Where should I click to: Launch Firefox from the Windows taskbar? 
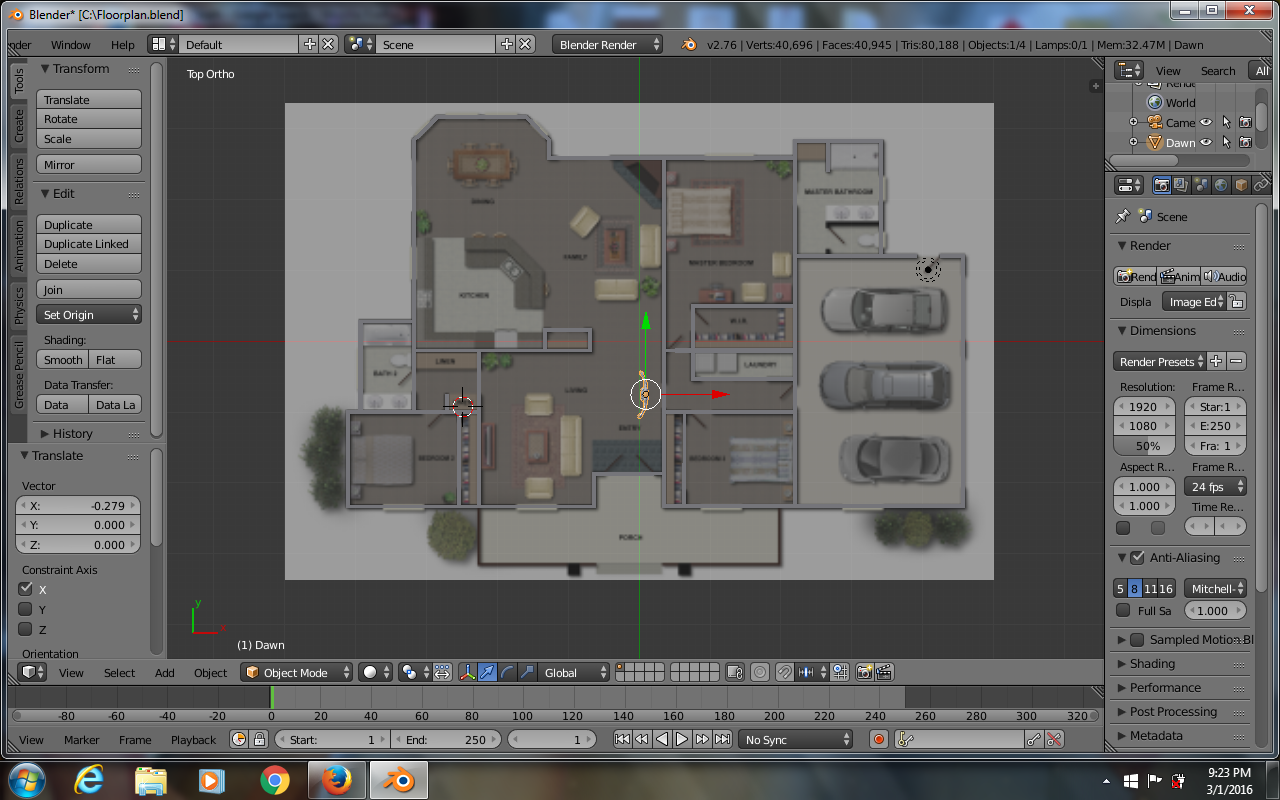pos(337,780)
